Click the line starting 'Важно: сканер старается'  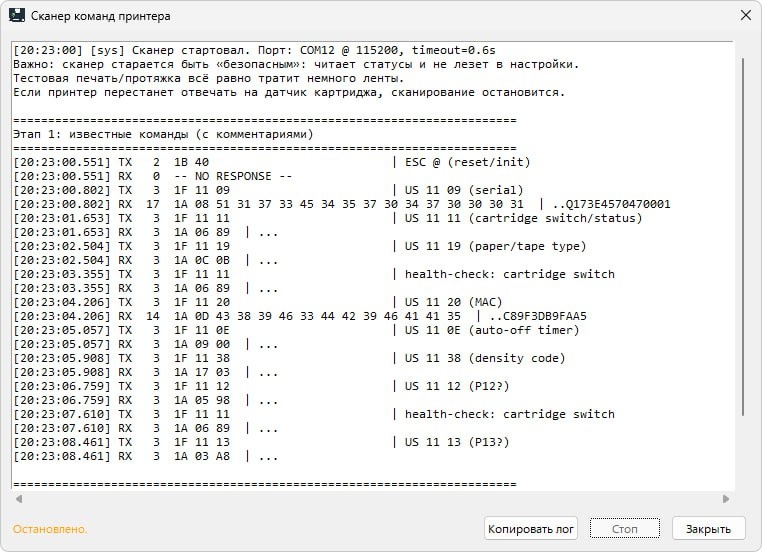tap(296, 64)
